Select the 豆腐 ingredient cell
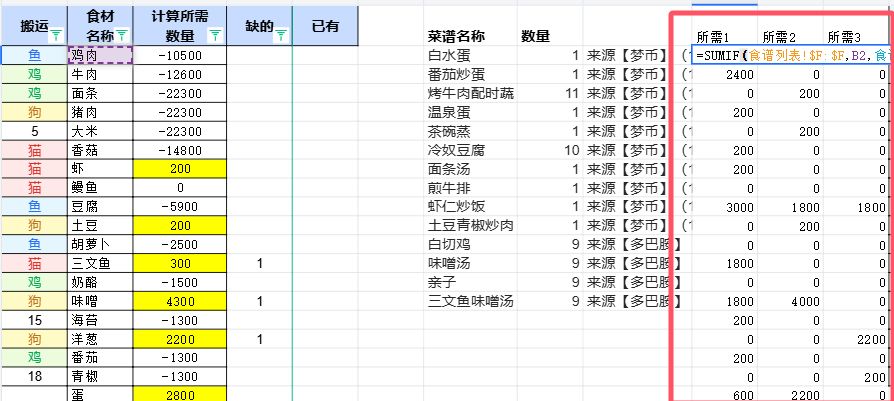The width and height of the screenshot is (894, 401). (x=100, y=206)
